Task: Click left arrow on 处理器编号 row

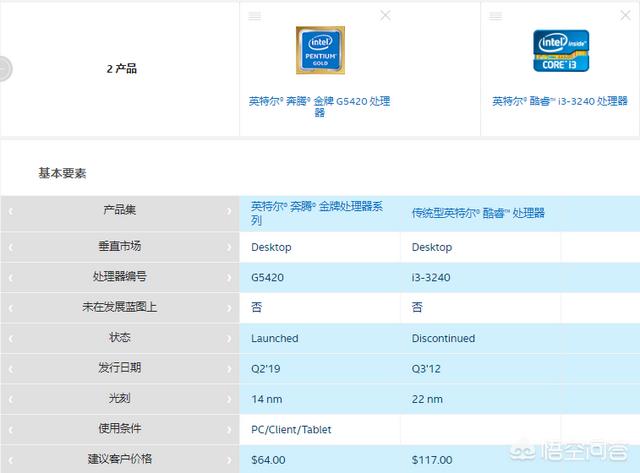Action: tap(11, 278)
